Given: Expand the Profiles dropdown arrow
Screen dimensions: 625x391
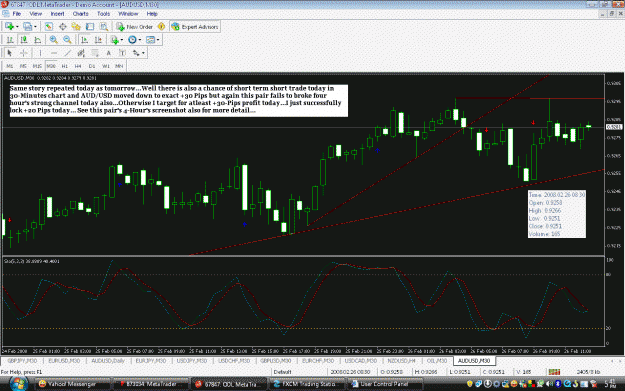Looking at the screenshot, I should 35,27.
